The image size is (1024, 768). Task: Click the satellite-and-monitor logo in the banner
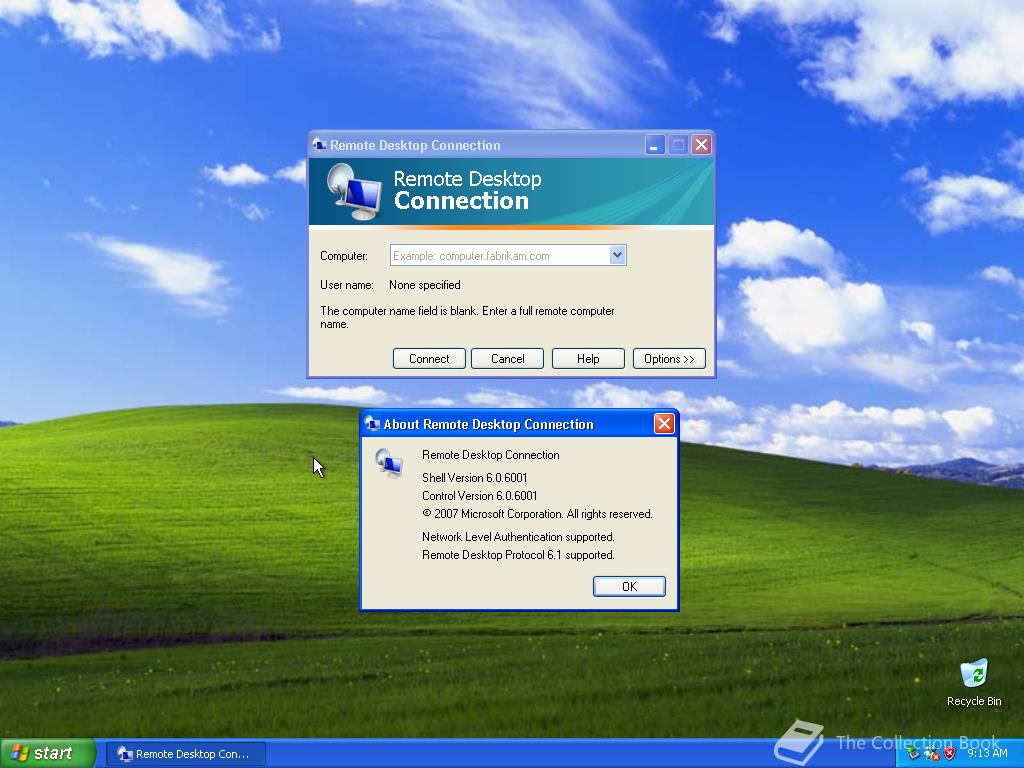[x=354, y=191]
